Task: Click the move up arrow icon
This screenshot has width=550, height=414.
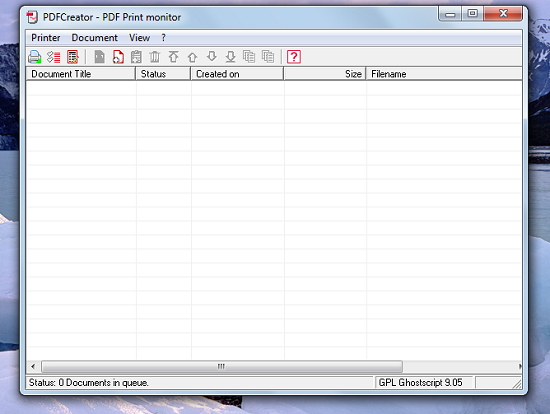Action: click(193, 57)
